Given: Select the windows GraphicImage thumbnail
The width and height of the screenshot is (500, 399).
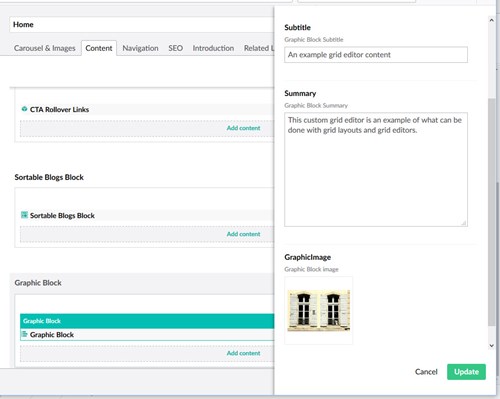Looking at the screenshot, I should pyautogui.click(x=319, y=310).
